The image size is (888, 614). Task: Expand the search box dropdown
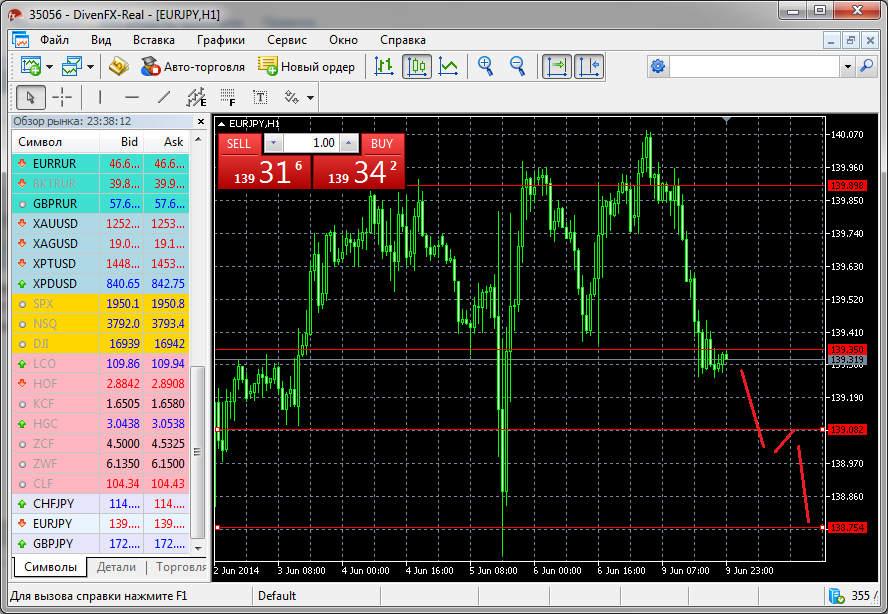click(x=847, y=66)
